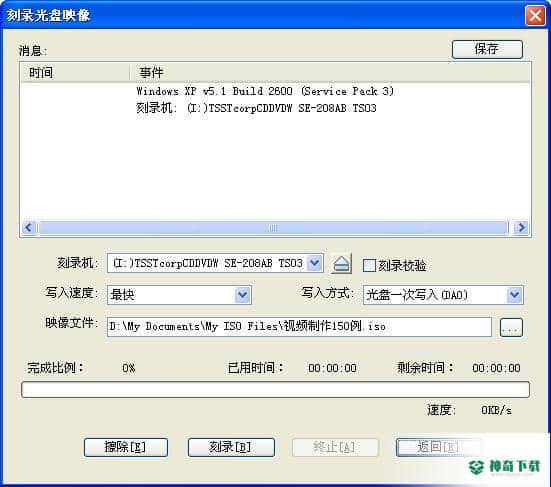The image size is (551, 487).
Task: Click the eject drive tray icon
Action: coord(341,264)
